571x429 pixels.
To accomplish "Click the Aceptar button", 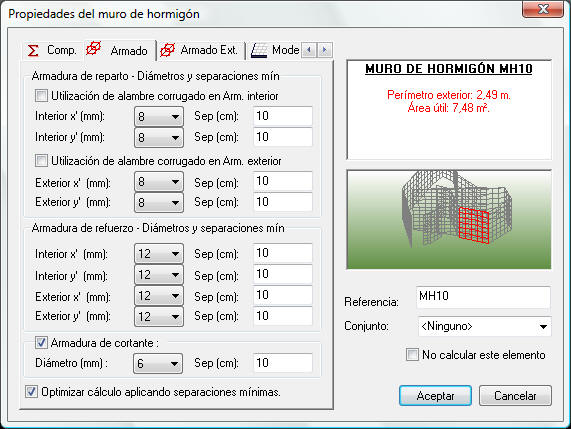I will 435,396.
